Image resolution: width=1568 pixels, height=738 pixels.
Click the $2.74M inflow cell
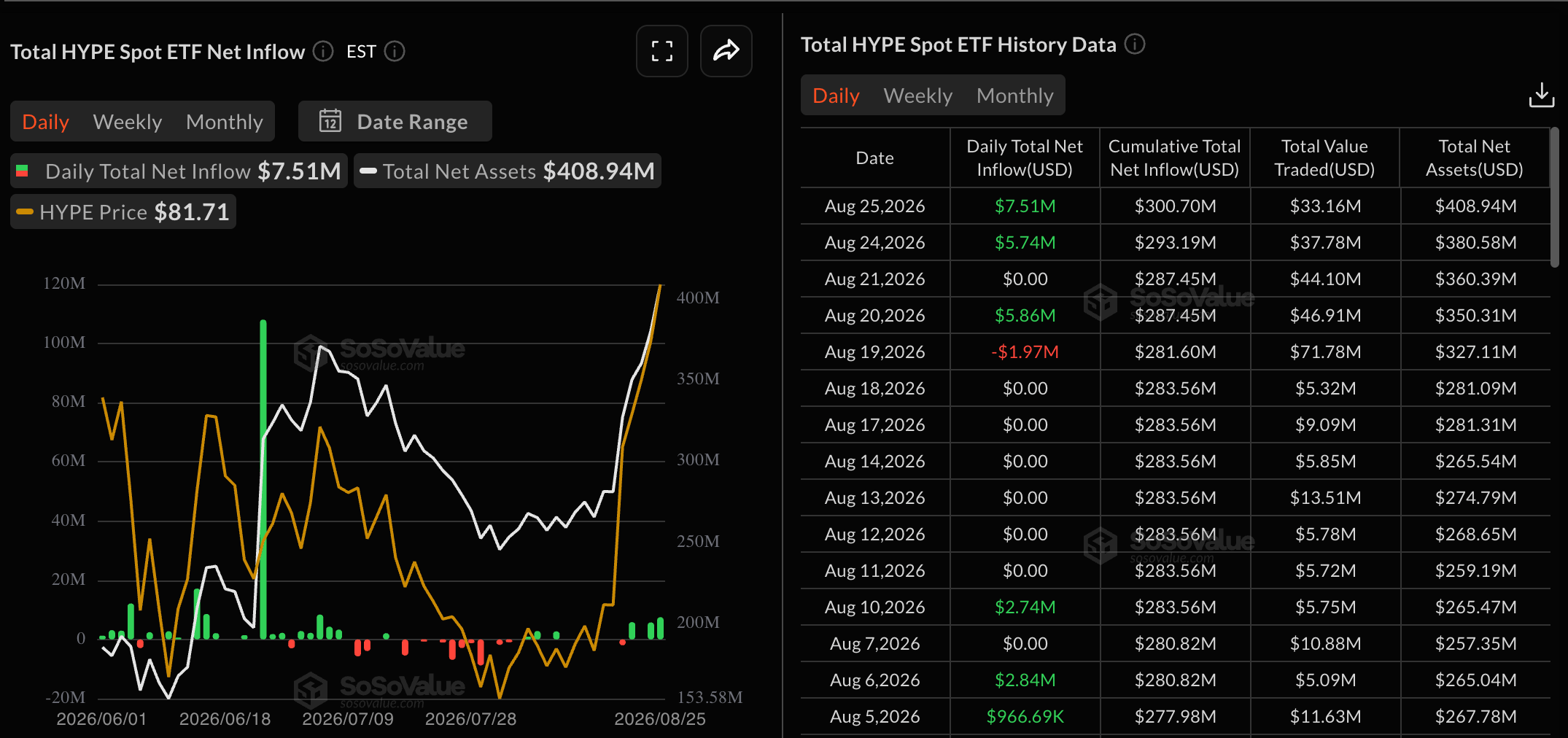(1025, 607)
